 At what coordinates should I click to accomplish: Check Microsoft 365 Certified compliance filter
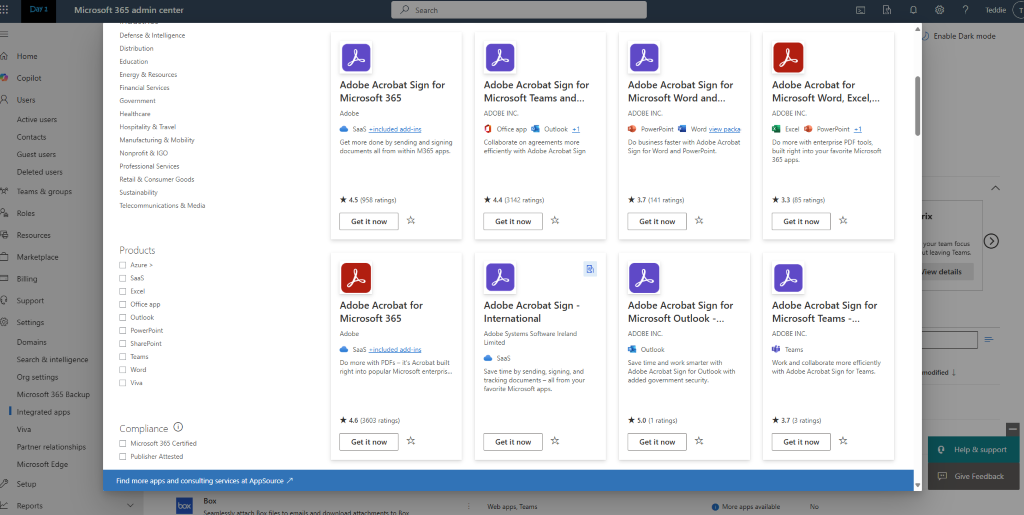point(123,443)
